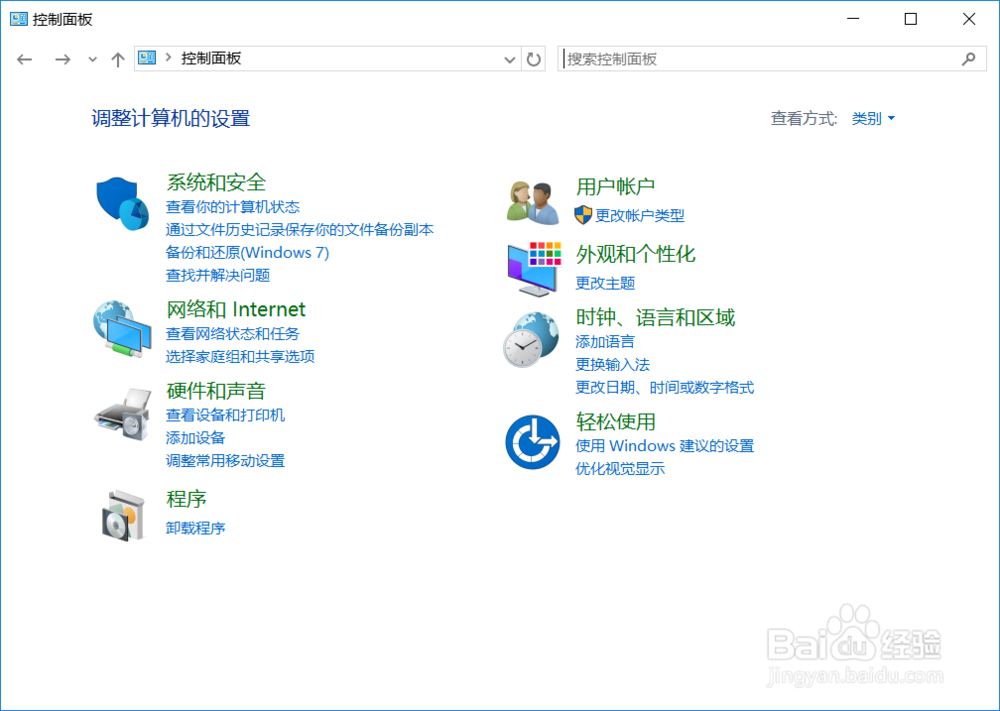Open the Programs disc box icon
Screen dimensions: 1000x711
coord(124,515)
